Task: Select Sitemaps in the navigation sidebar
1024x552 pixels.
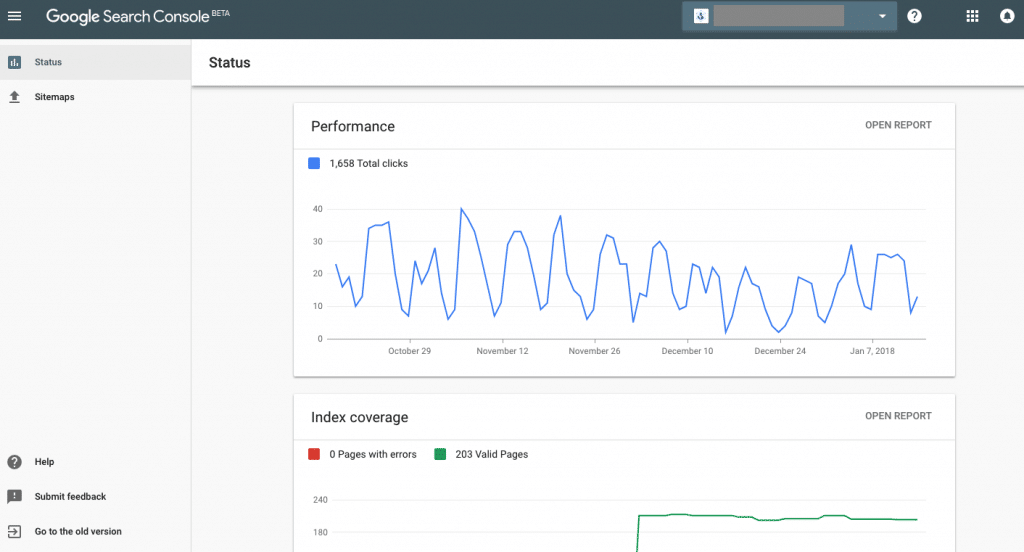Action: (x=54, y=97)
